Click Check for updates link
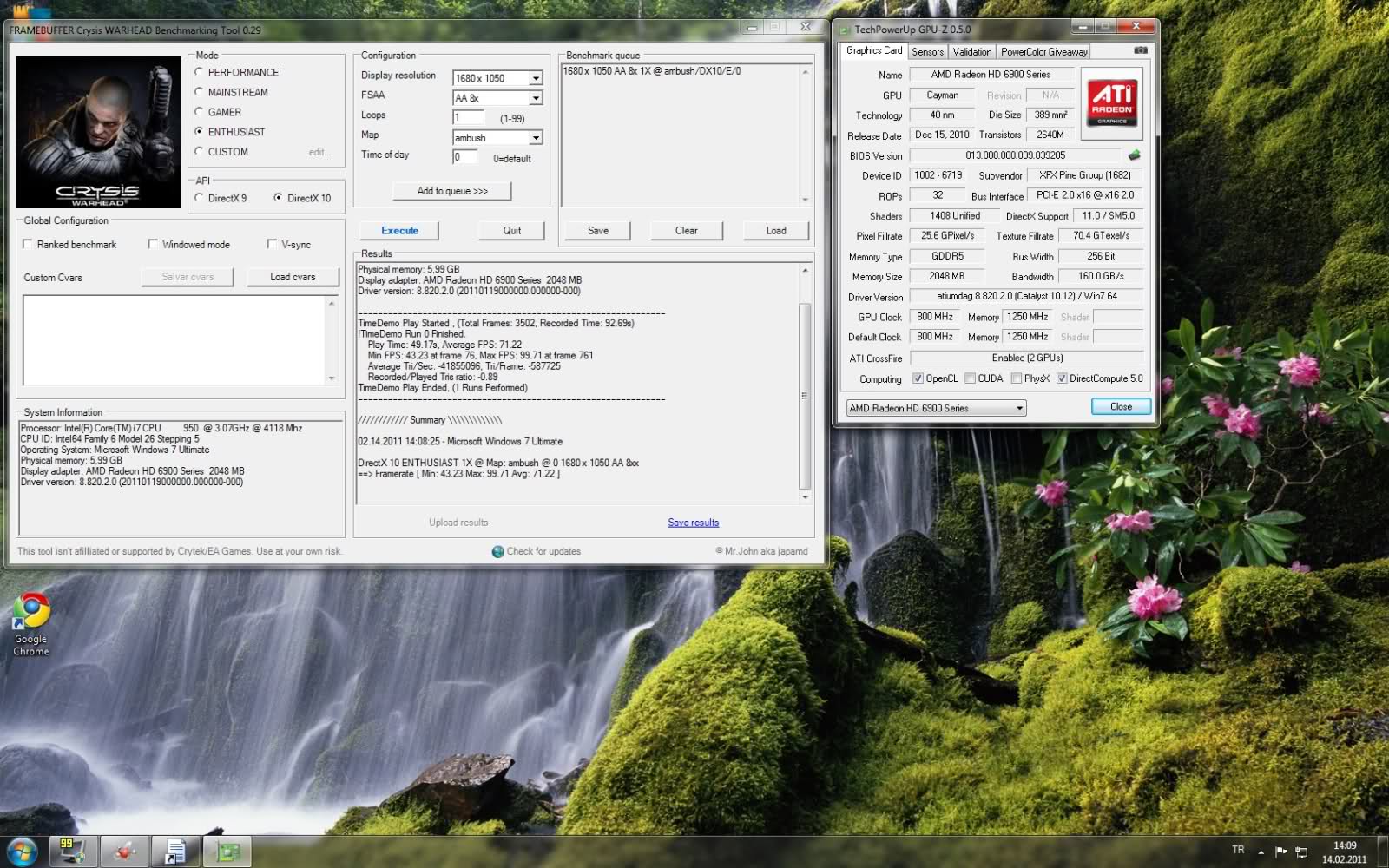 pos(543,551)
